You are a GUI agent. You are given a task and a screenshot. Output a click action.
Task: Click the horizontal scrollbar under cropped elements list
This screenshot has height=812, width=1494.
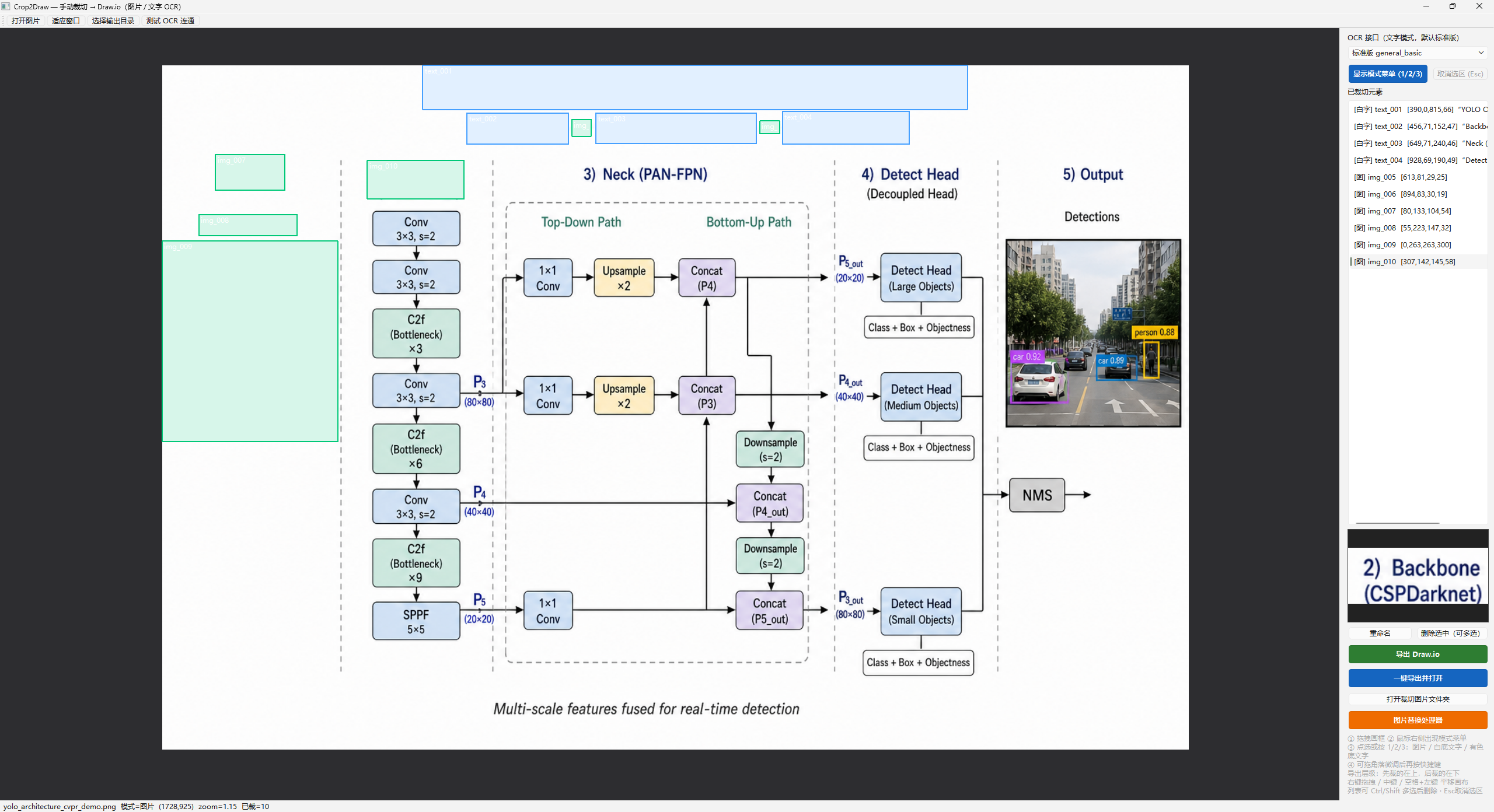1398,523
